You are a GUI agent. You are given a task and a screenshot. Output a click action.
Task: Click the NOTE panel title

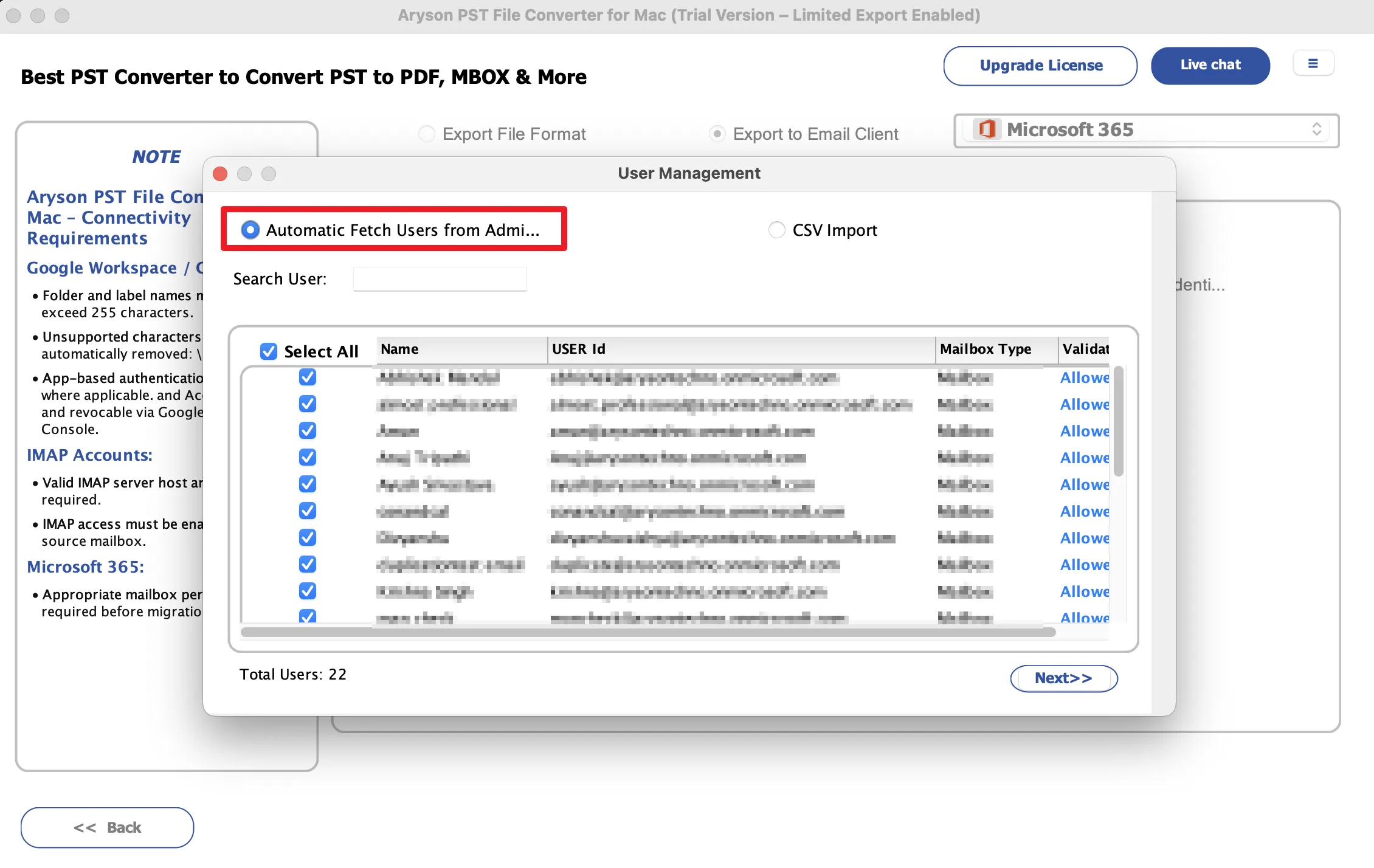pos(156,157)
